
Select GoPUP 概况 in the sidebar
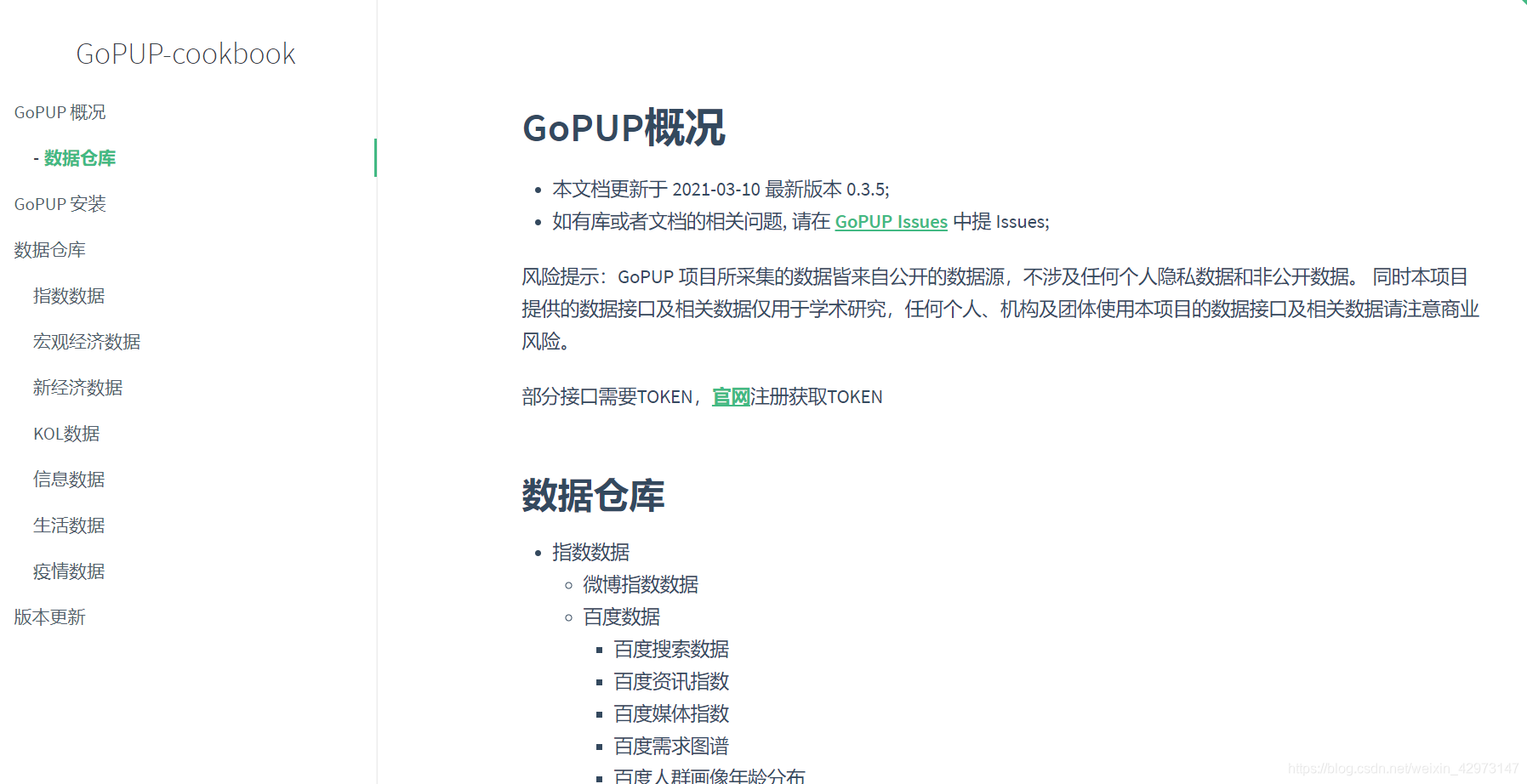60,111
